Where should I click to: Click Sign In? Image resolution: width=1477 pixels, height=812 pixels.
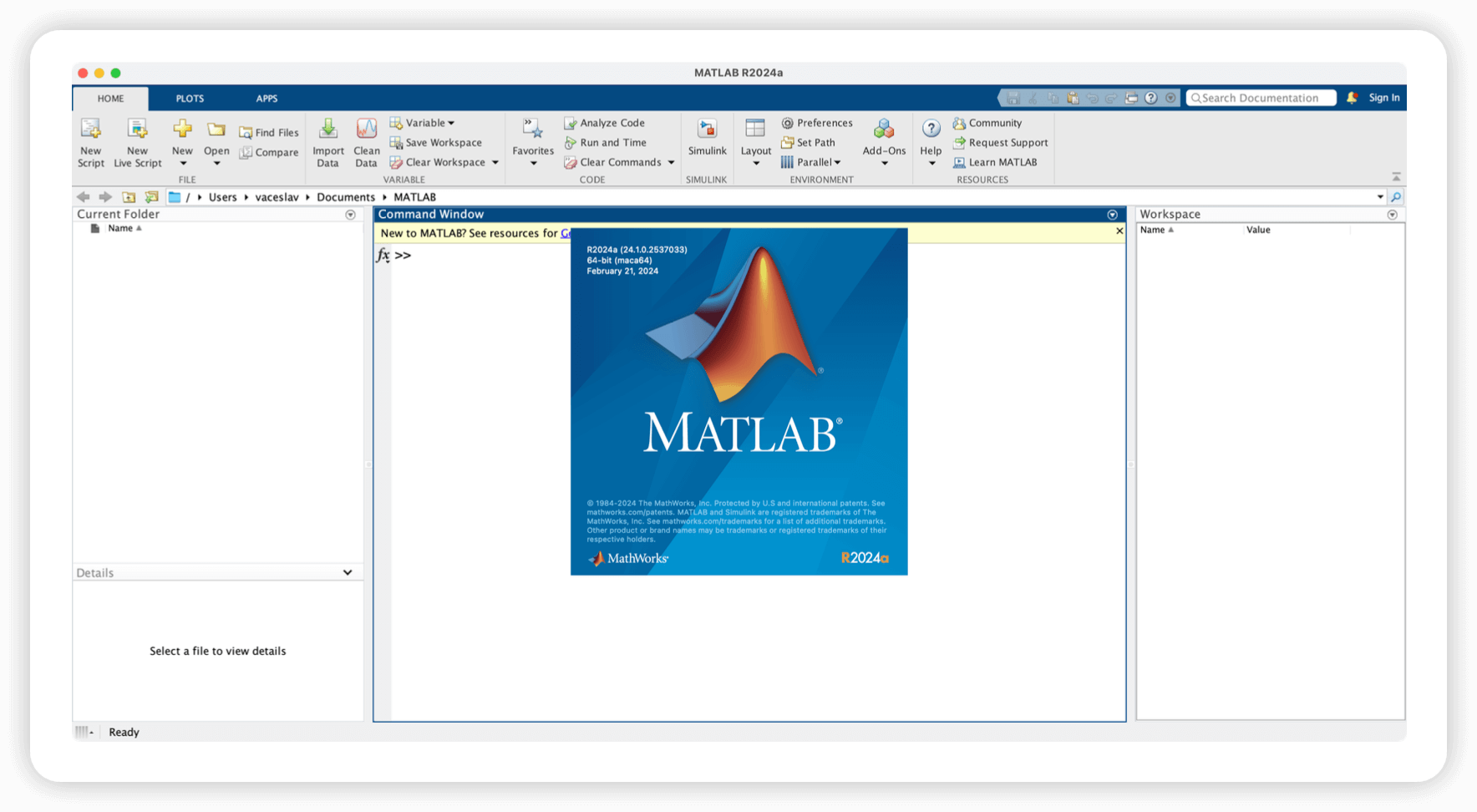(1384, 98)
